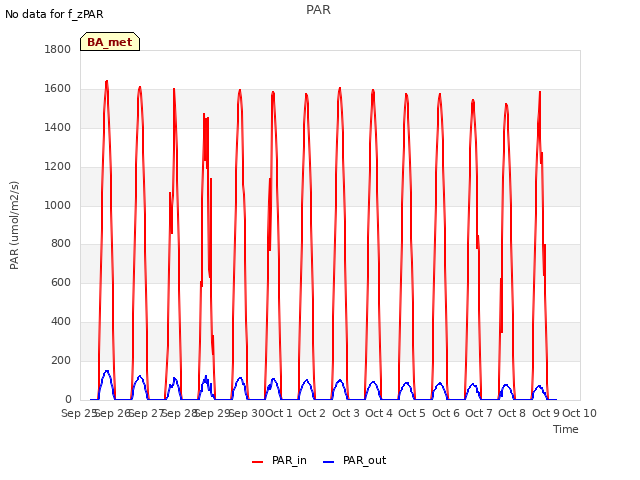
Task: Click the BA_met label box
Action: pos(110,42)
